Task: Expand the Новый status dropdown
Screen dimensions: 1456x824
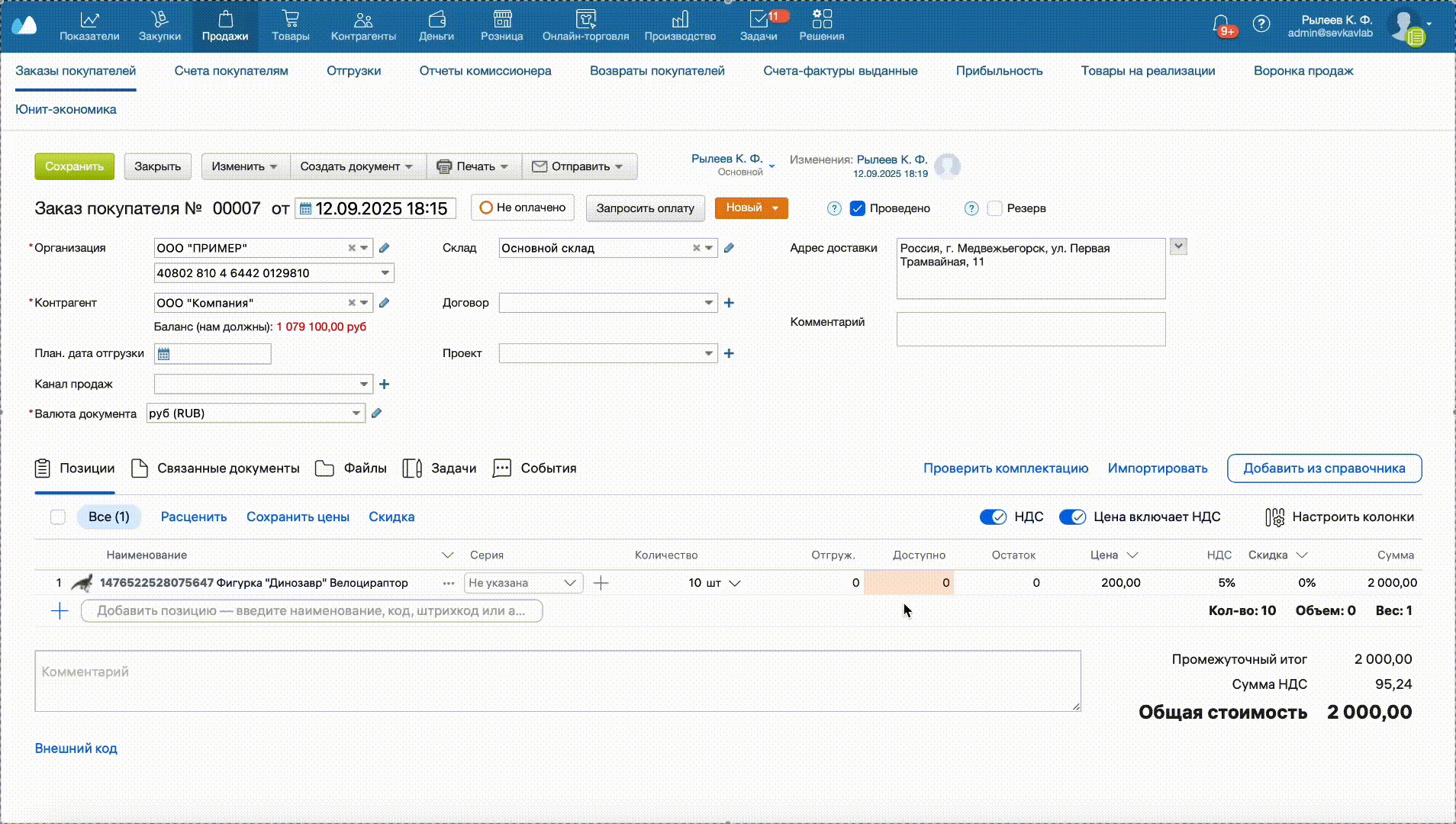Action: click(x=775, y=208)
